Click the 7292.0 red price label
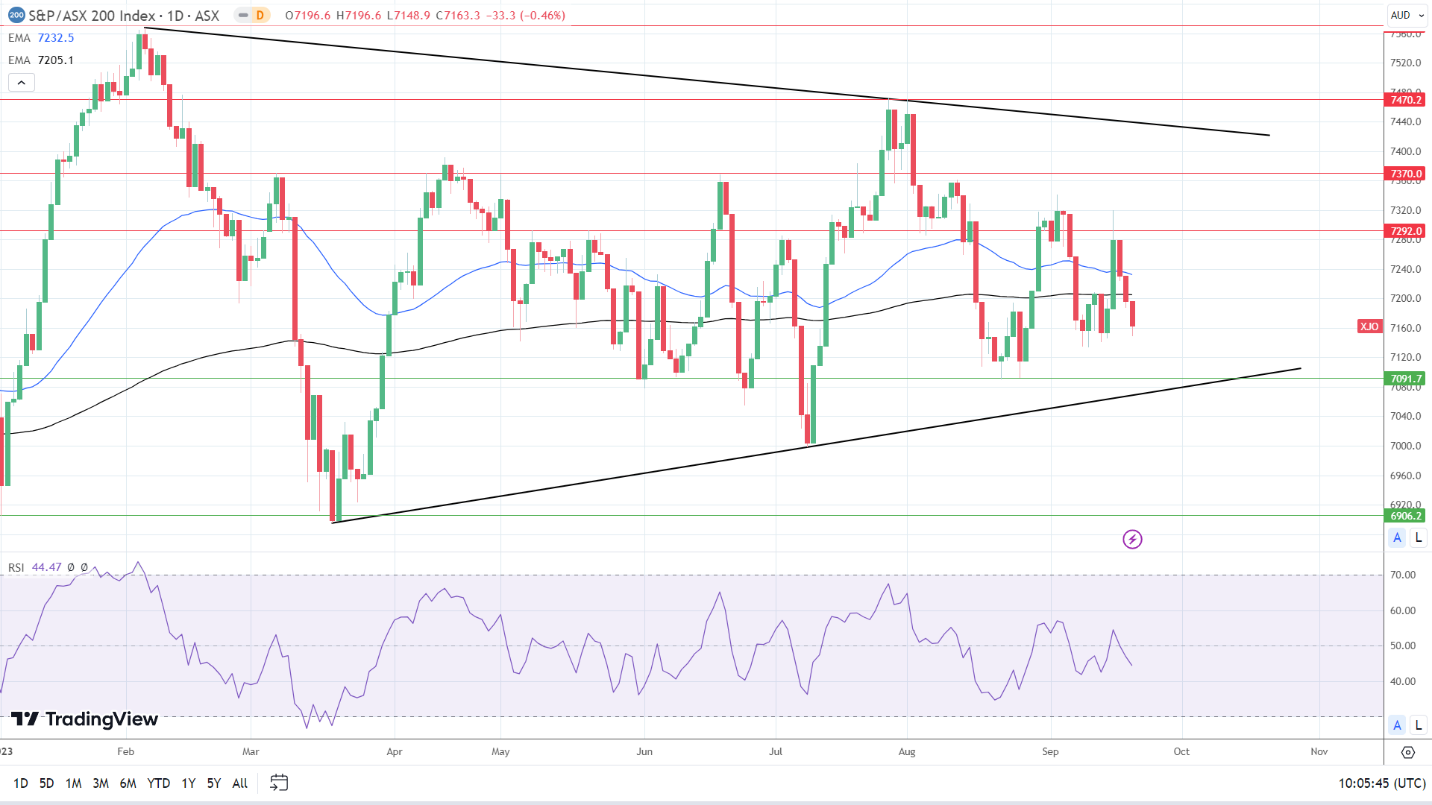This screenshot has height=805, width=1432. (x=1406, y=231)
